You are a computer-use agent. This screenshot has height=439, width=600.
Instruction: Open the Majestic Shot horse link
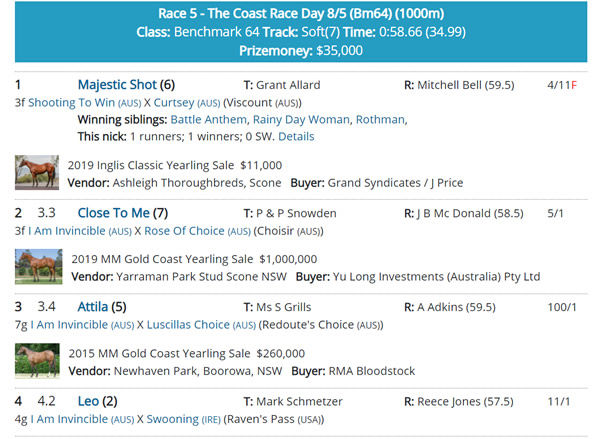click(117, 85)
